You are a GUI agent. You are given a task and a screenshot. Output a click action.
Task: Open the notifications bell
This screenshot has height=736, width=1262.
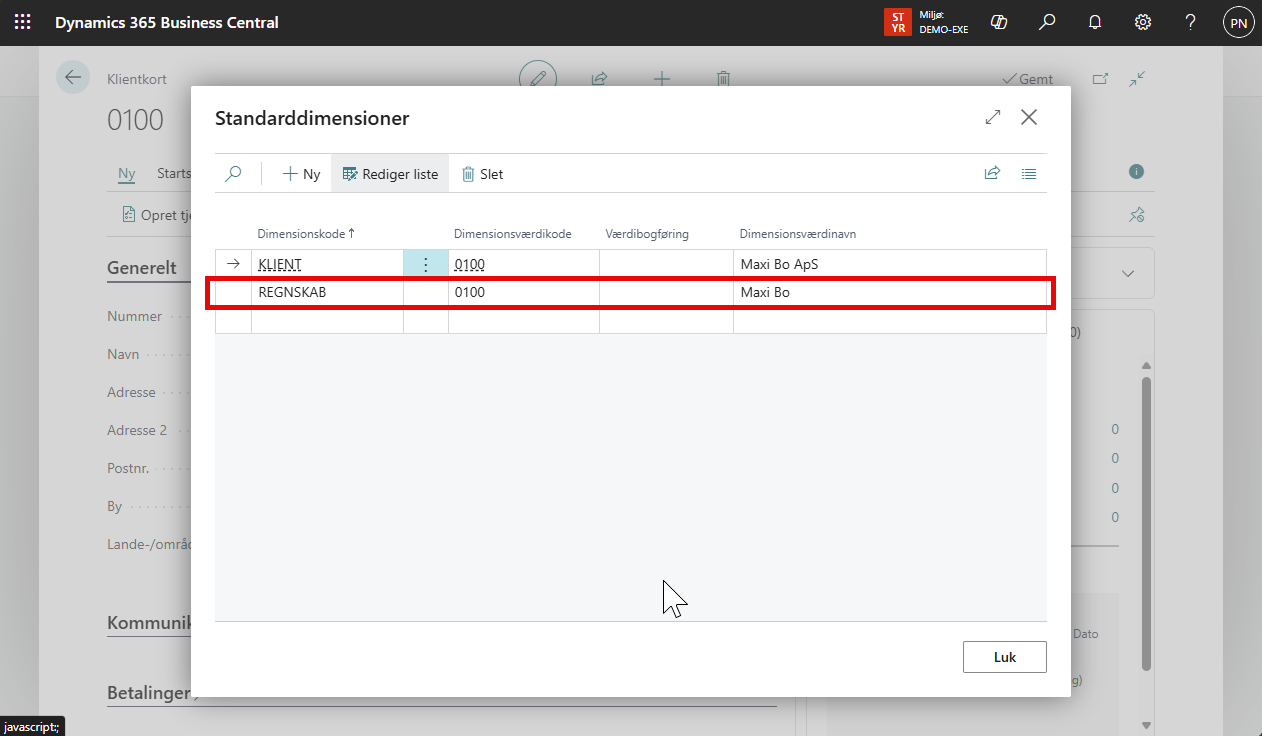point(1095,22)
